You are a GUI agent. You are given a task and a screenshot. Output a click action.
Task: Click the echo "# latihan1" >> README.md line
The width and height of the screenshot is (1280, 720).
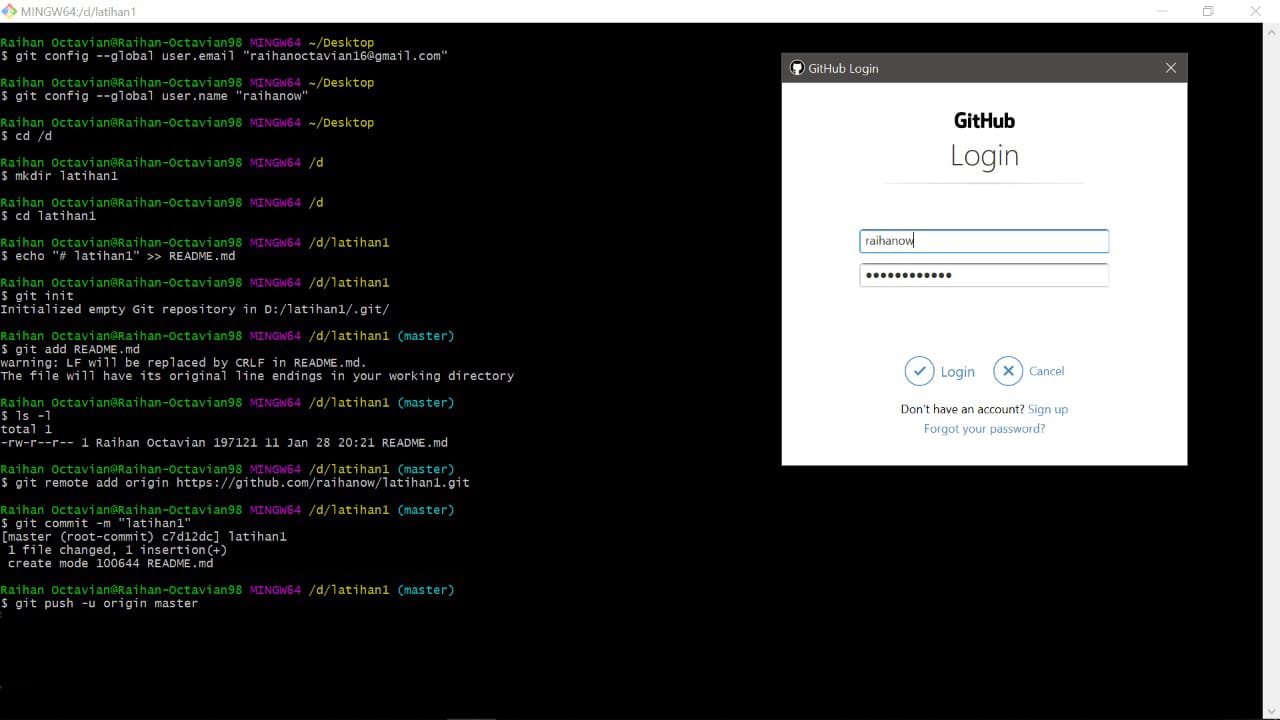tap(118, 256)
